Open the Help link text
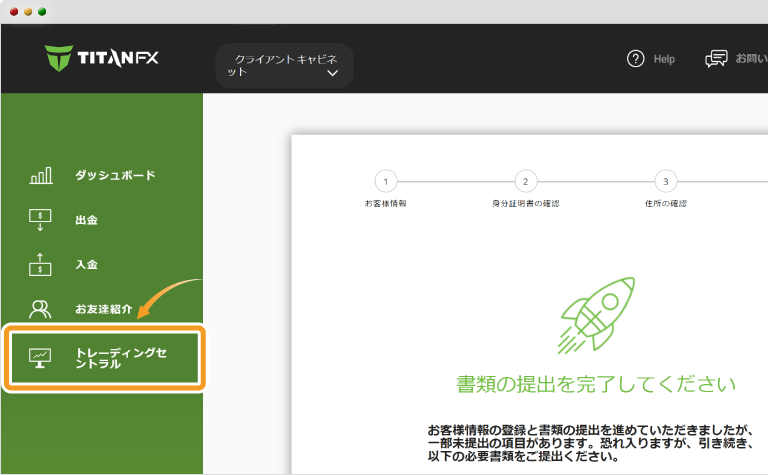Image resolution: width=768 pixels, height=475 pixels. click(664, 59)
